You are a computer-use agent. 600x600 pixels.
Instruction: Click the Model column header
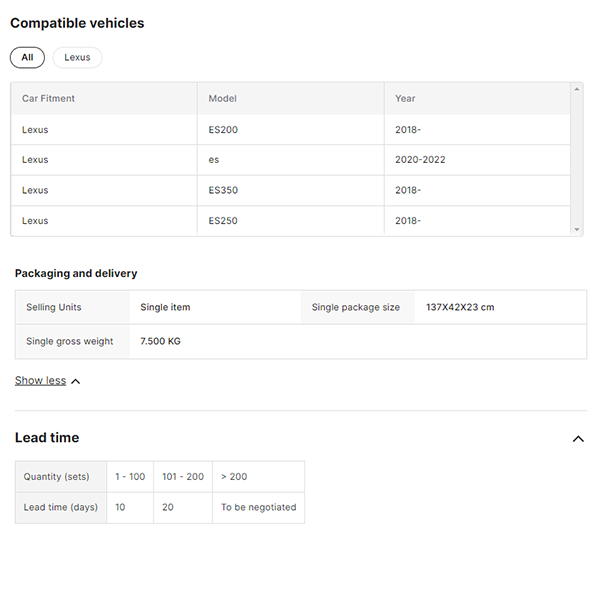(x=221, y=98)
